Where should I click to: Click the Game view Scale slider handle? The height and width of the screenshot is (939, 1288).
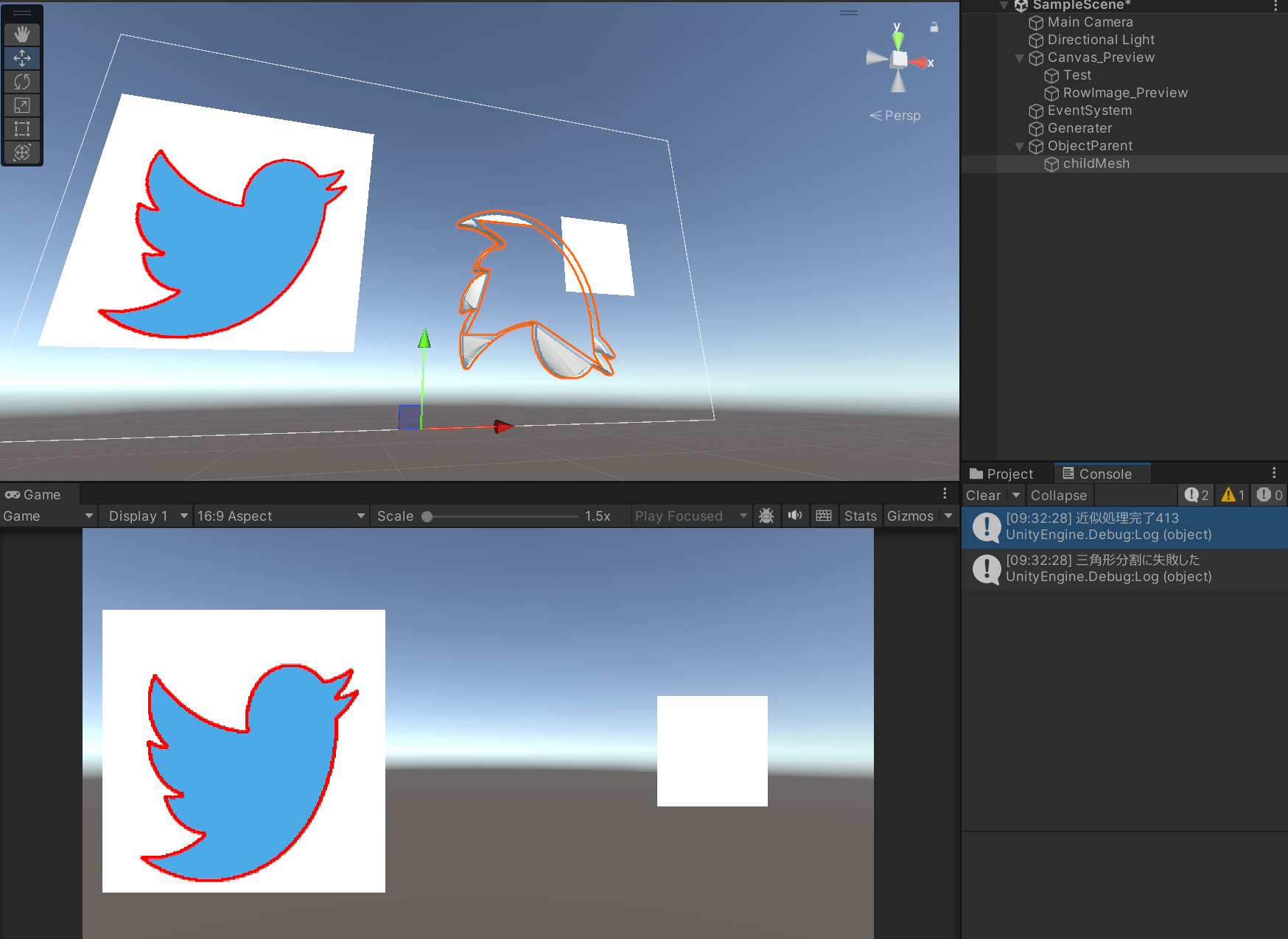(427, 516)
